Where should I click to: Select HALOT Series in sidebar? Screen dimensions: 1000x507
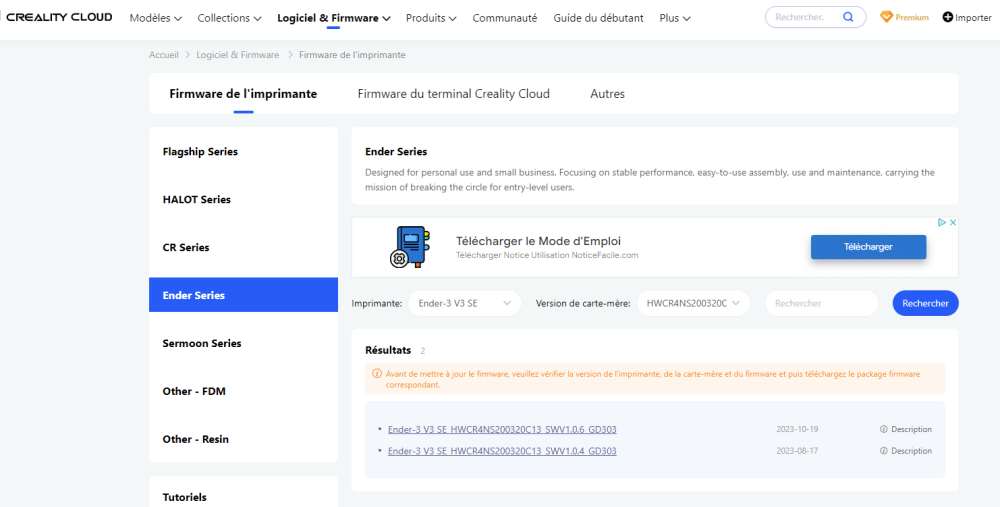[244, 200]
